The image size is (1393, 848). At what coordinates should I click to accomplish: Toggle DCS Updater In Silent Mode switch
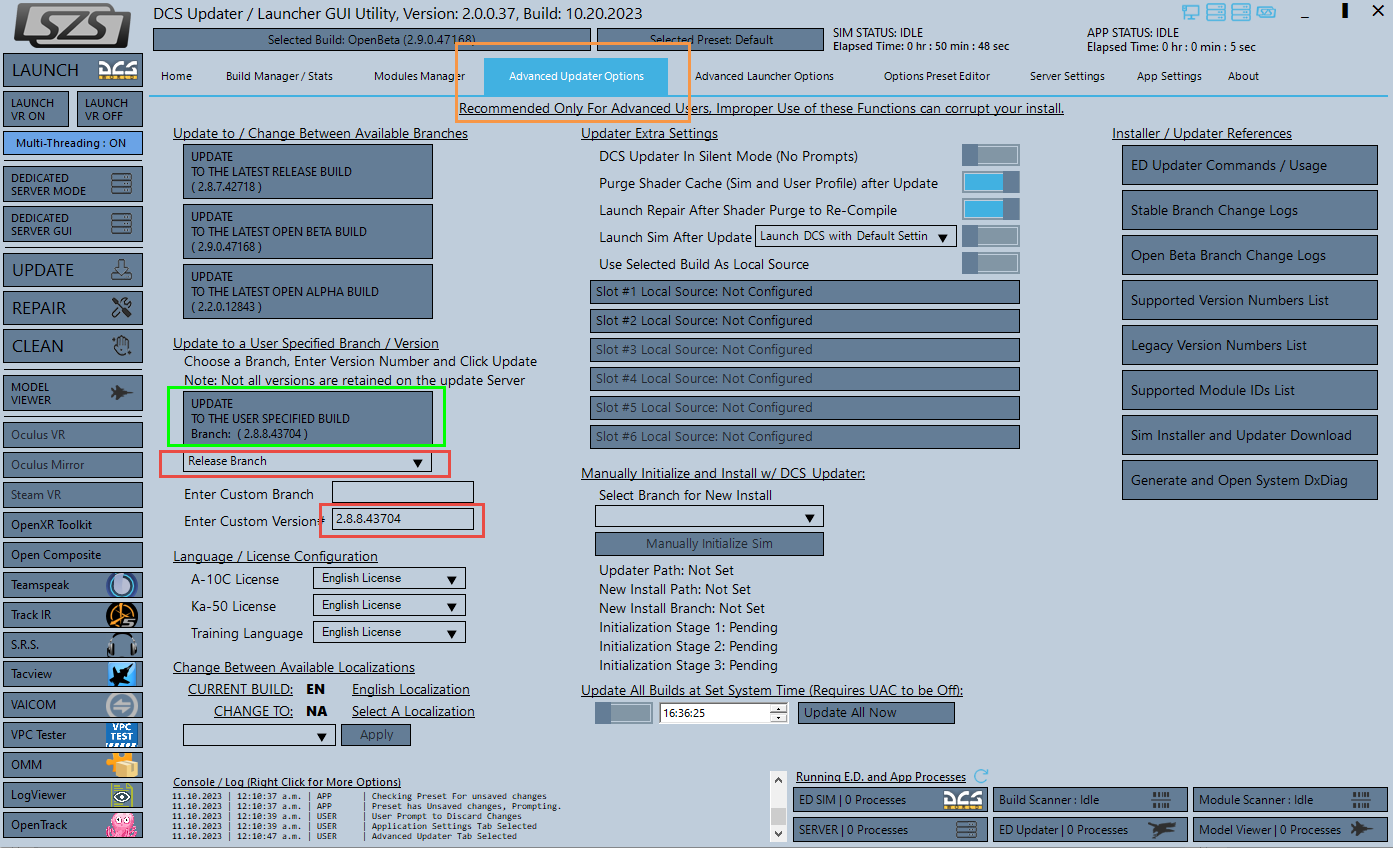[x=990, y=155]
